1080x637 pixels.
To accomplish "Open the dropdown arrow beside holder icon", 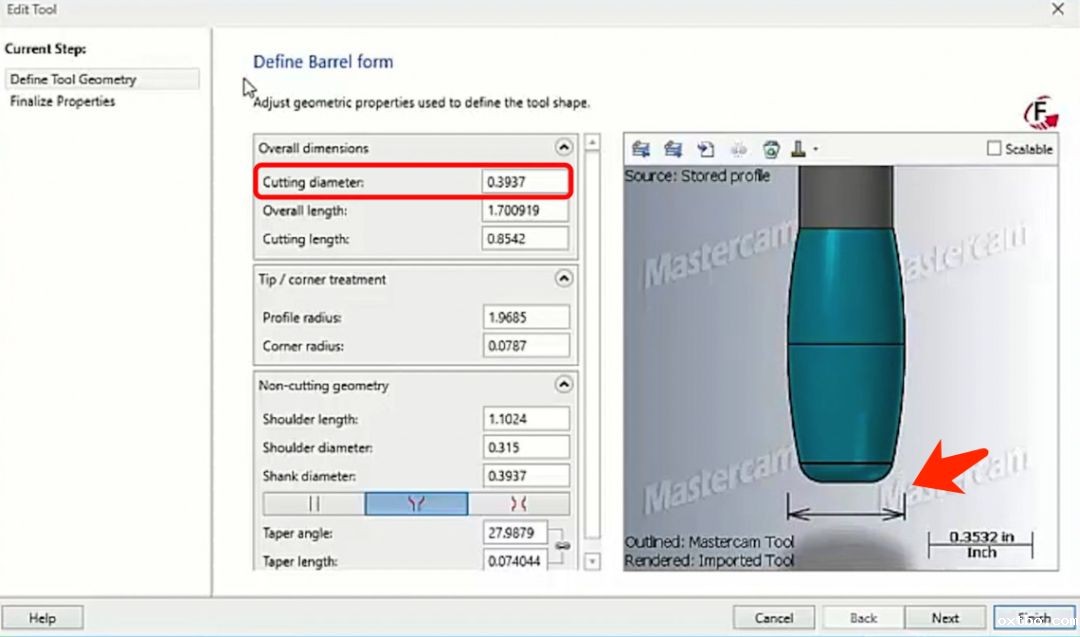I will point(816,150).
